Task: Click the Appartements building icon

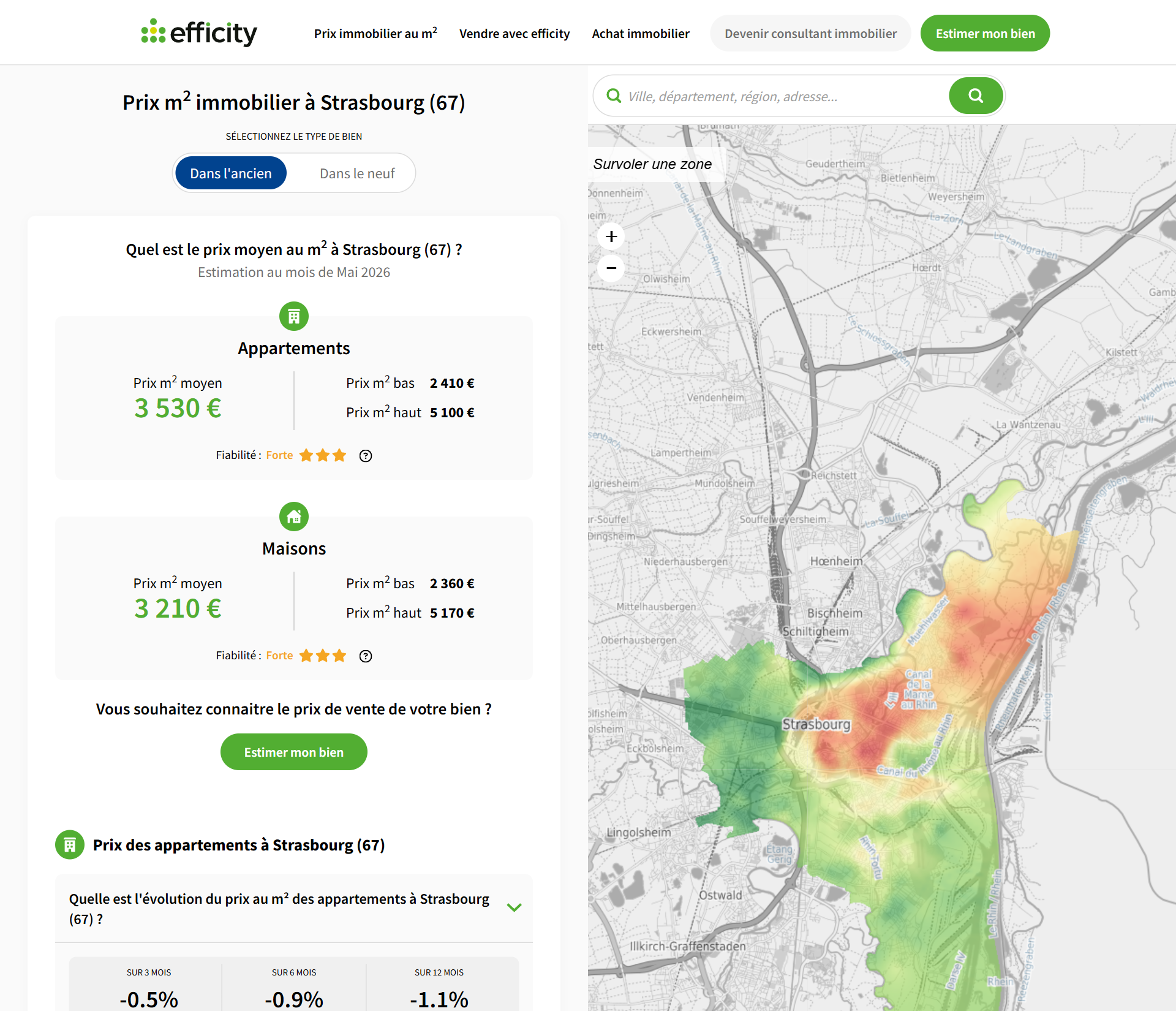Action: 294,316
